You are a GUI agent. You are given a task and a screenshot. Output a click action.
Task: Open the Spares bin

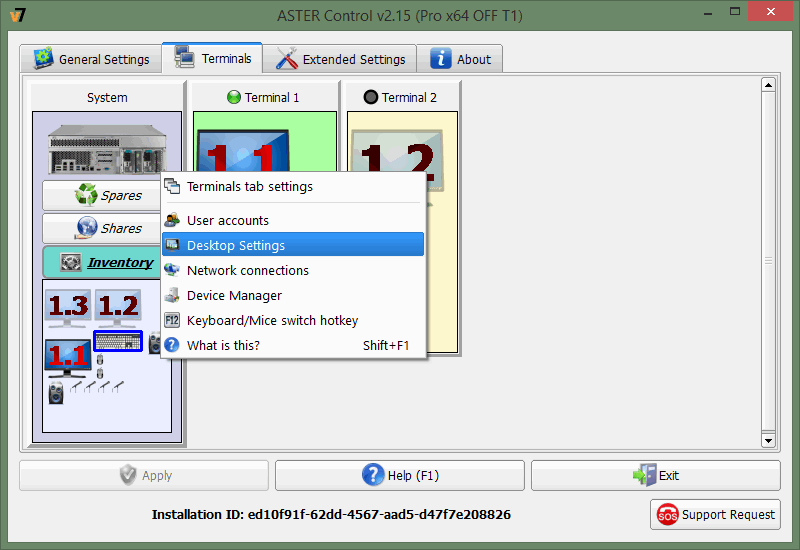click(102, 195)
